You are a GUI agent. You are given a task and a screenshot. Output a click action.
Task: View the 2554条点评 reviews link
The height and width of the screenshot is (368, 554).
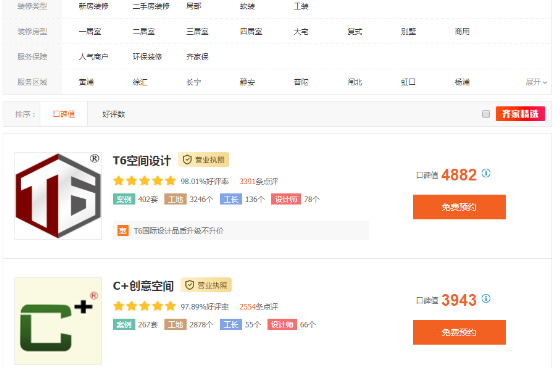259,307
